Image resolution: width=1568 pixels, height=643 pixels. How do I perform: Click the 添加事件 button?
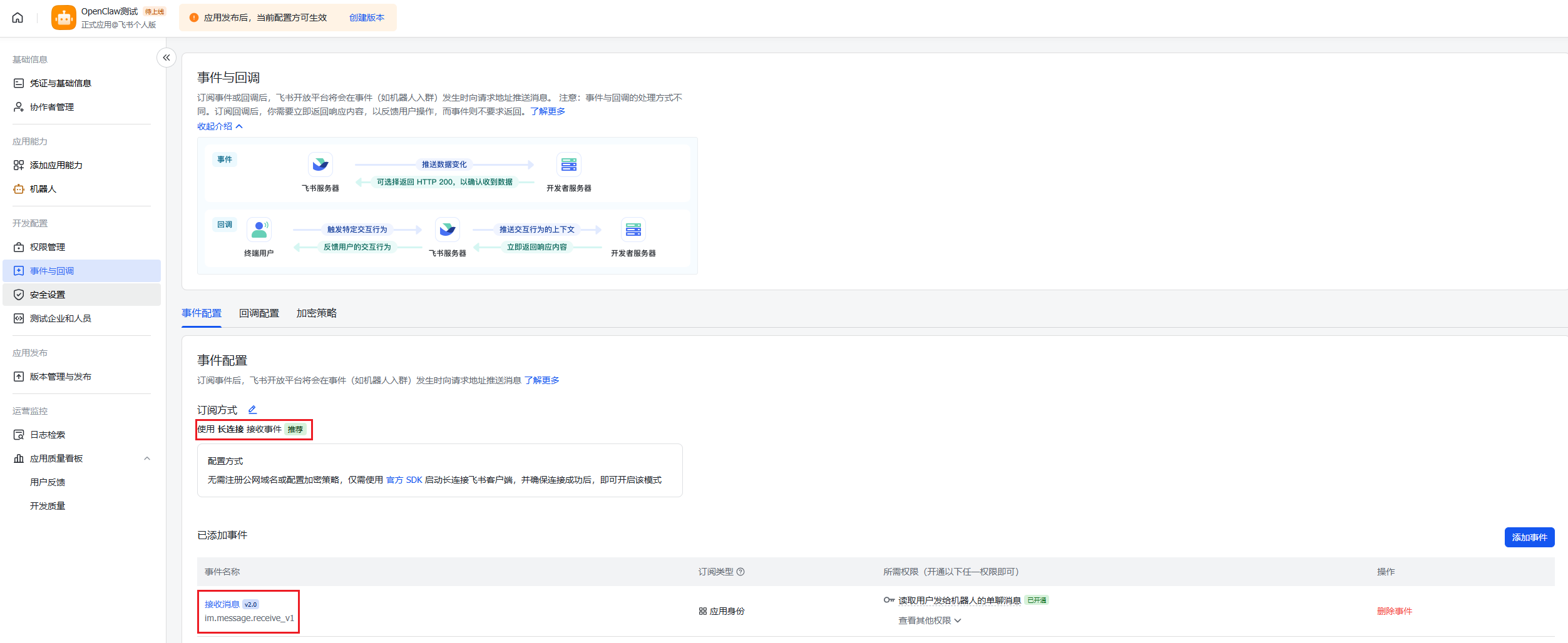click(x=1529, y=537)
